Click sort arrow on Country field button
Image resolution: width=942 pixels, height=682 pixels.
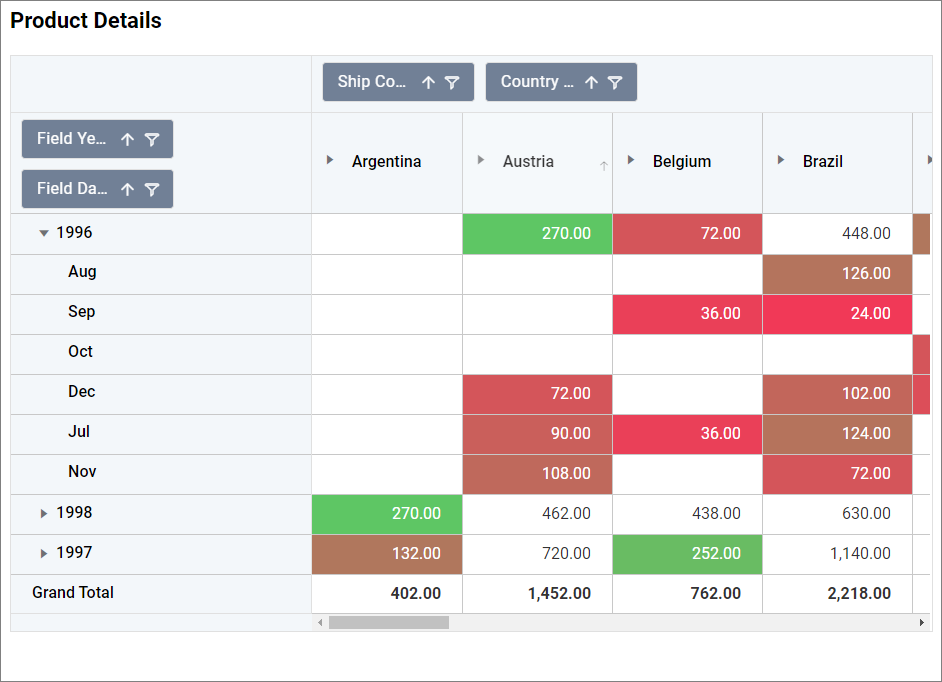[x=591, y=83]
